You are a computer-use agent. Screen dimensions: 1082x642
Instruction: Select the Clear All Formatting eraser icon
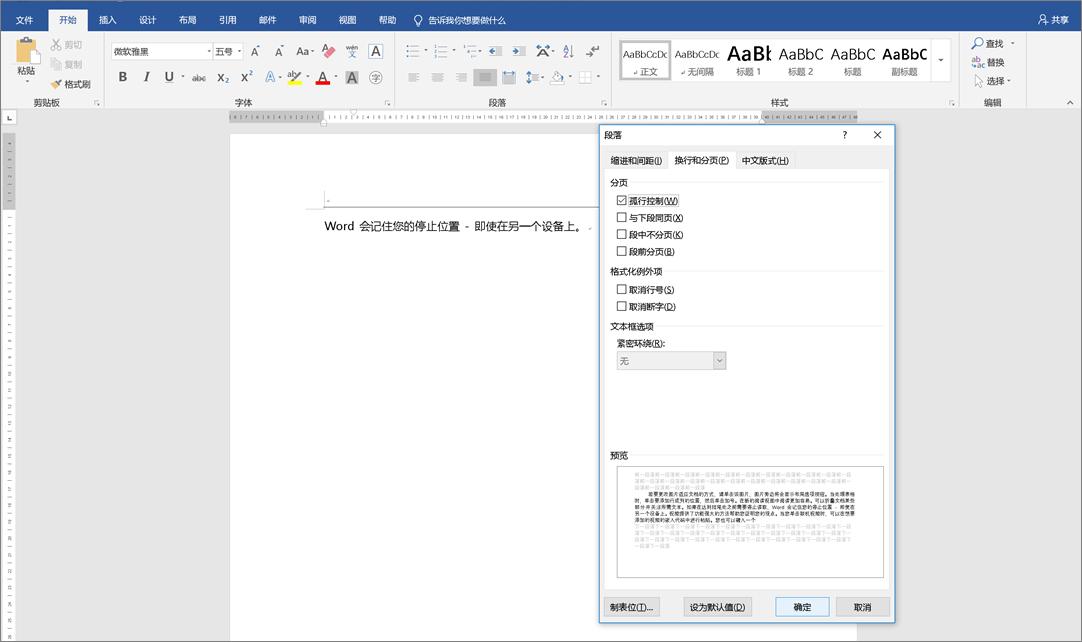coord(327,52)
